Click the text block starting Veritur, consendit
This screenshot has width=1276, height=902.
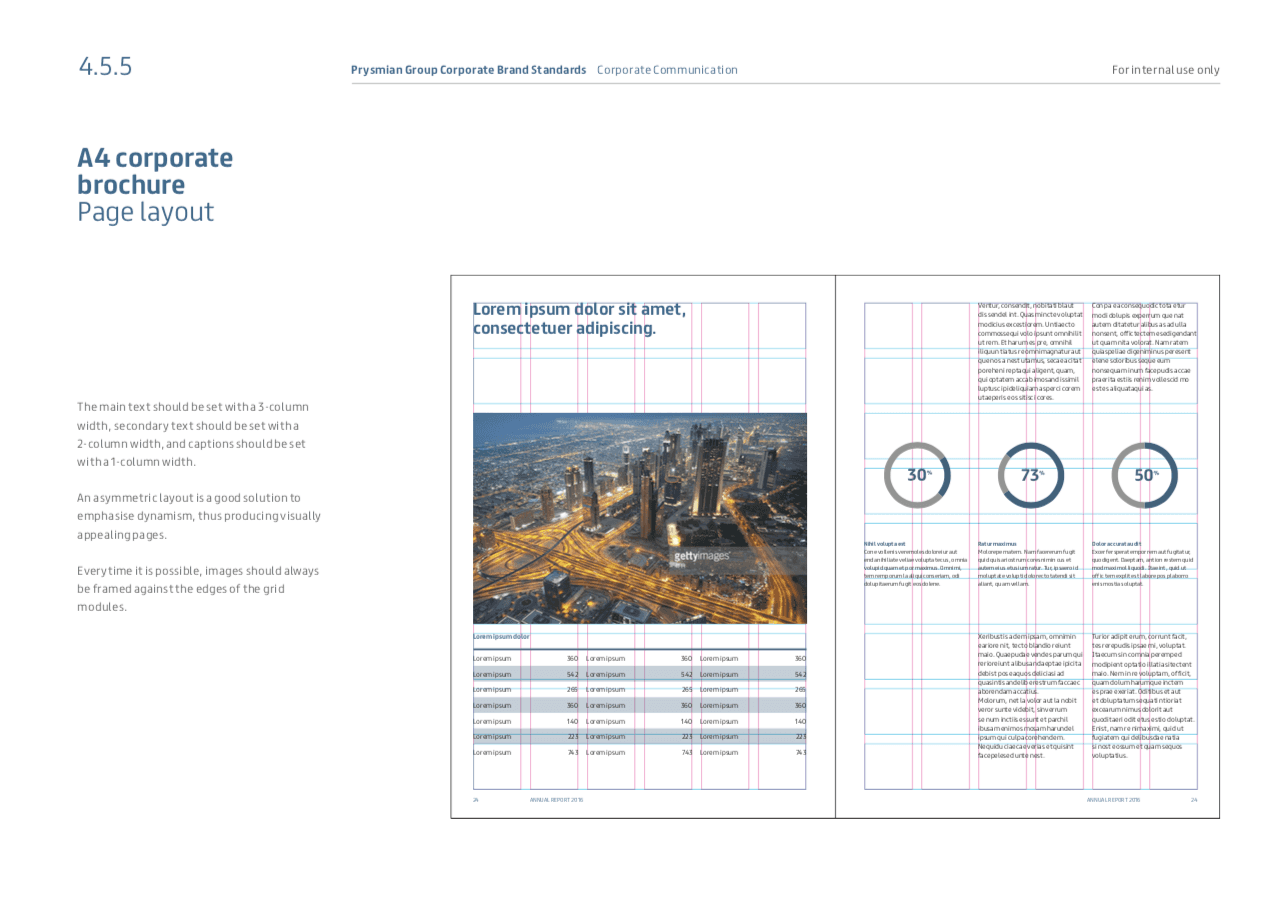click(x=1031, y=351)
